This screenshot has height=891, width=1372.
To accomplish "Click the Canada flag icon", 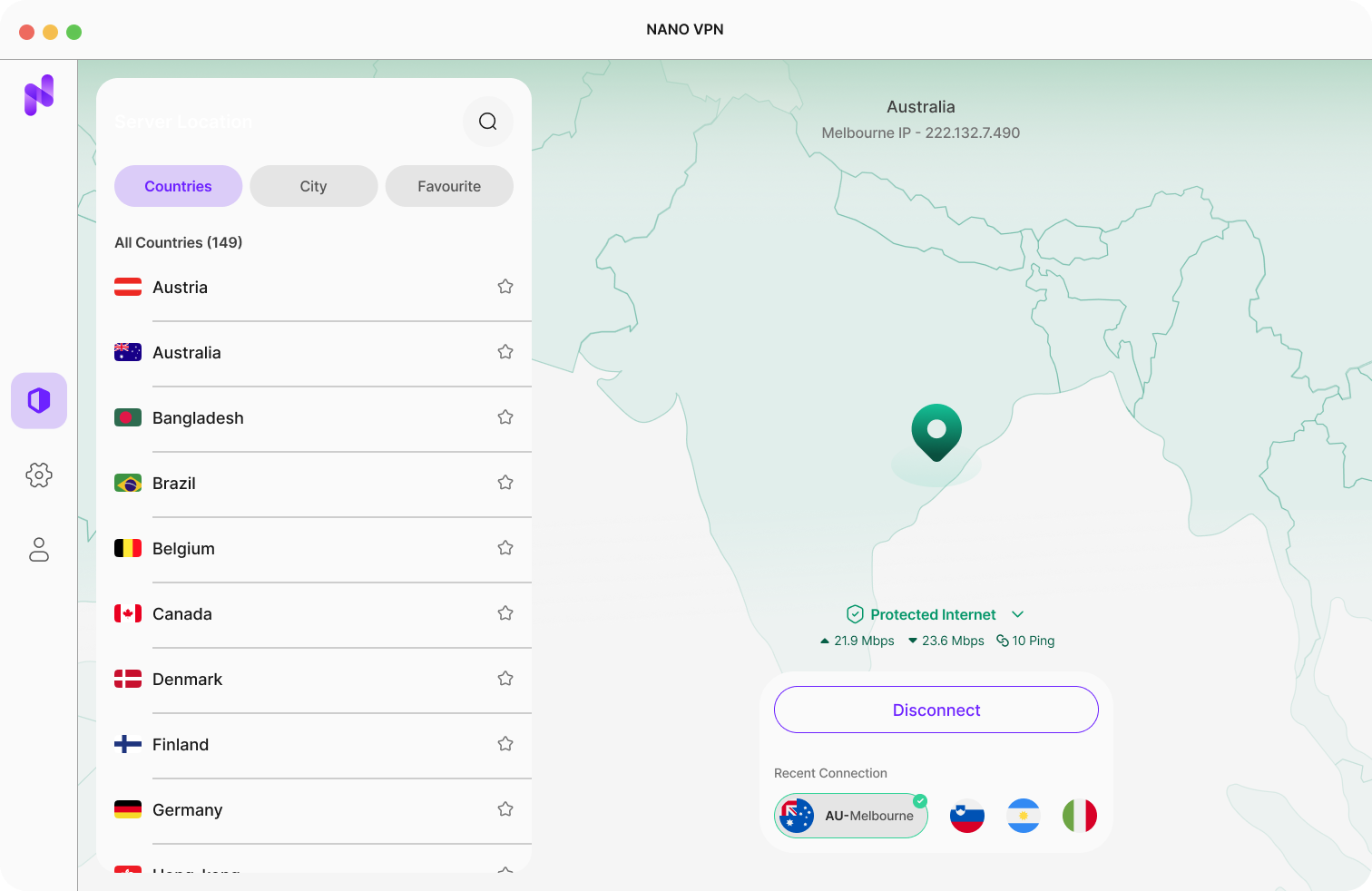I will 128,614.
